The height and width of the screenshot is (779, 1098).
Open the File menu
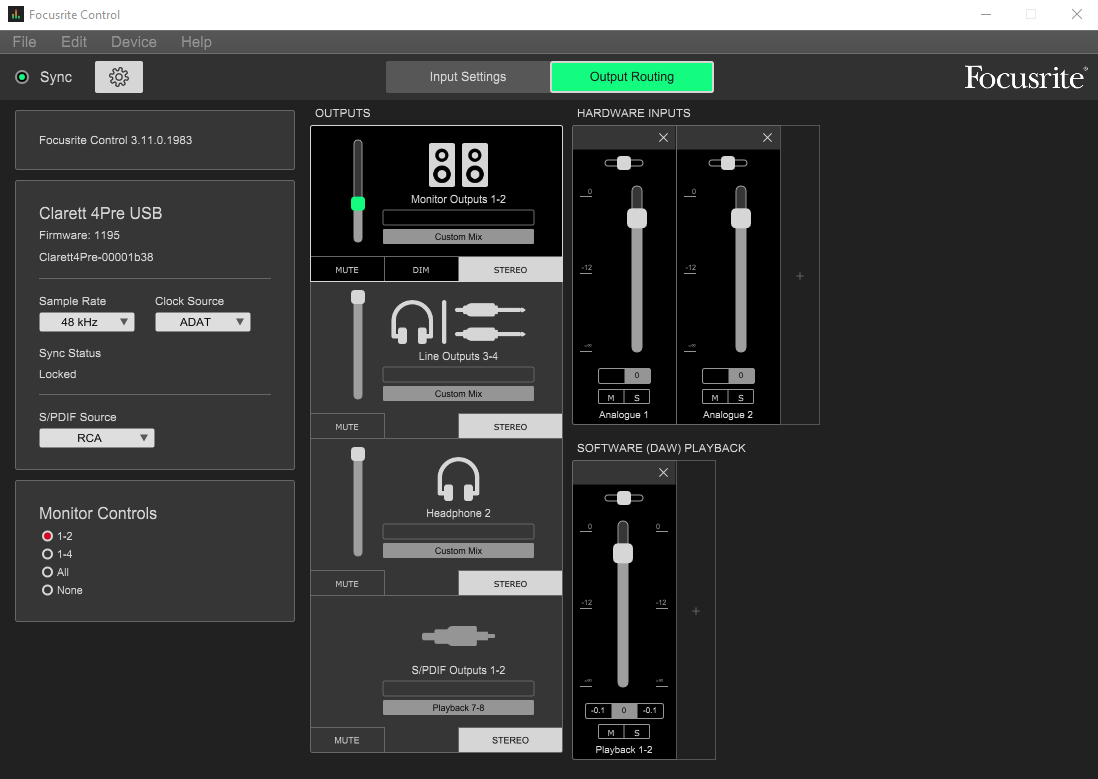[25, 42]
